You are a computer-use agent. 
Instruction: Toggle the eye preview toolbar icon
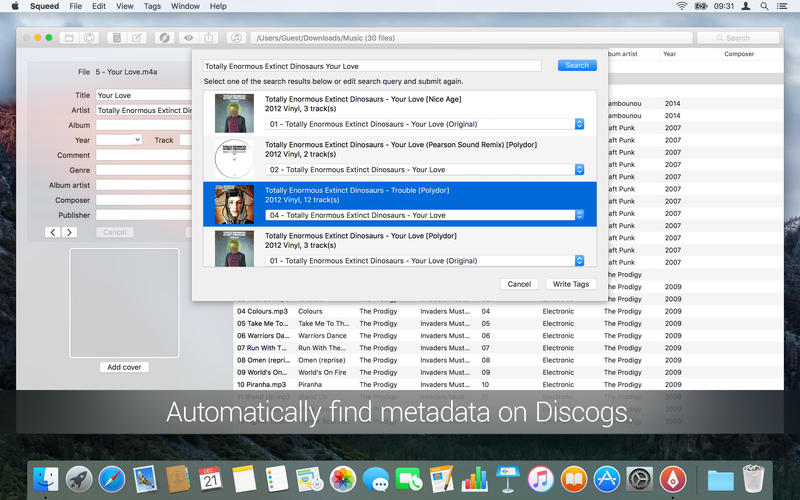coord(189,38)
